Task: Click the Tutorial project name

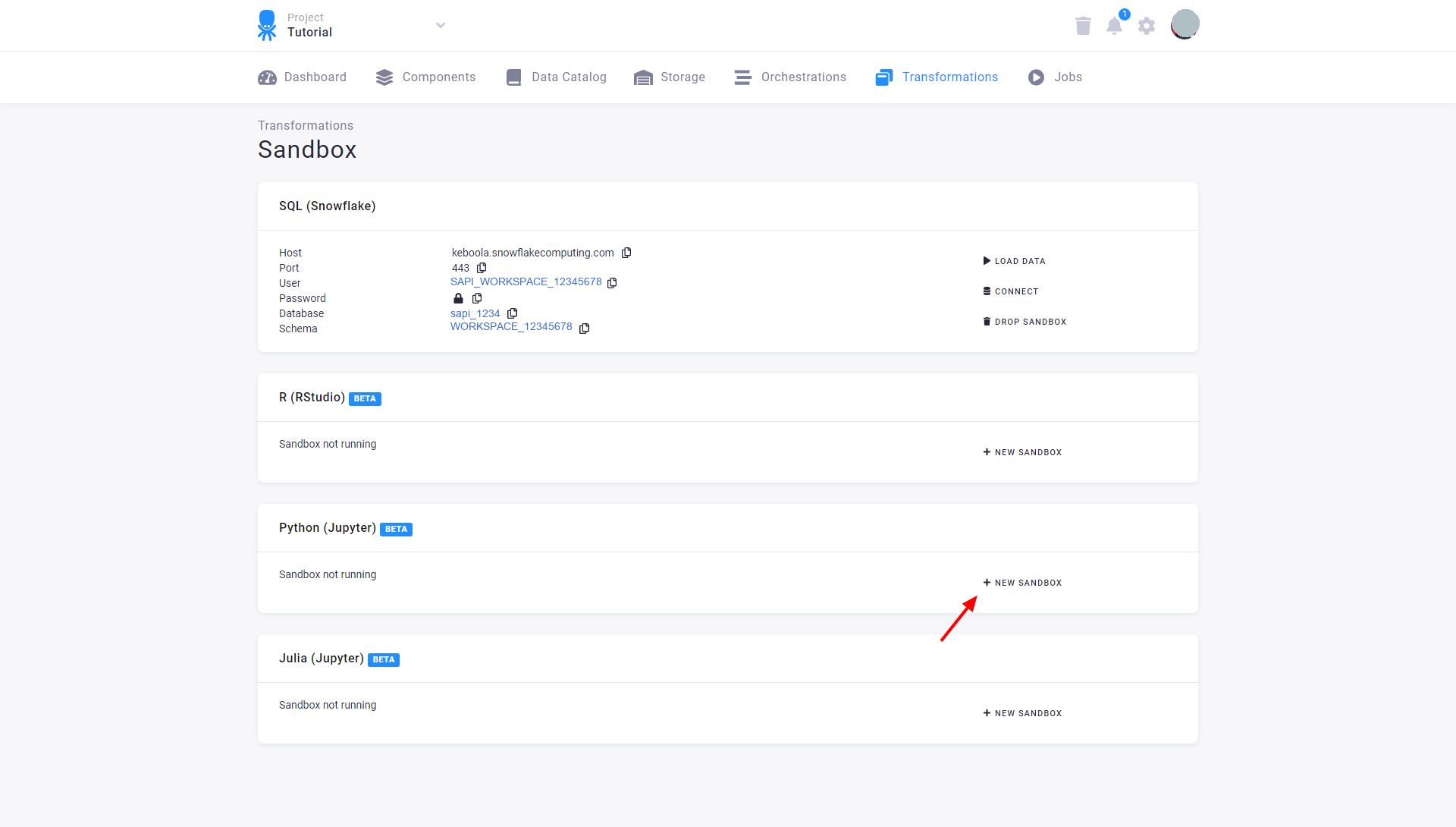Action: tap(309, 33)
